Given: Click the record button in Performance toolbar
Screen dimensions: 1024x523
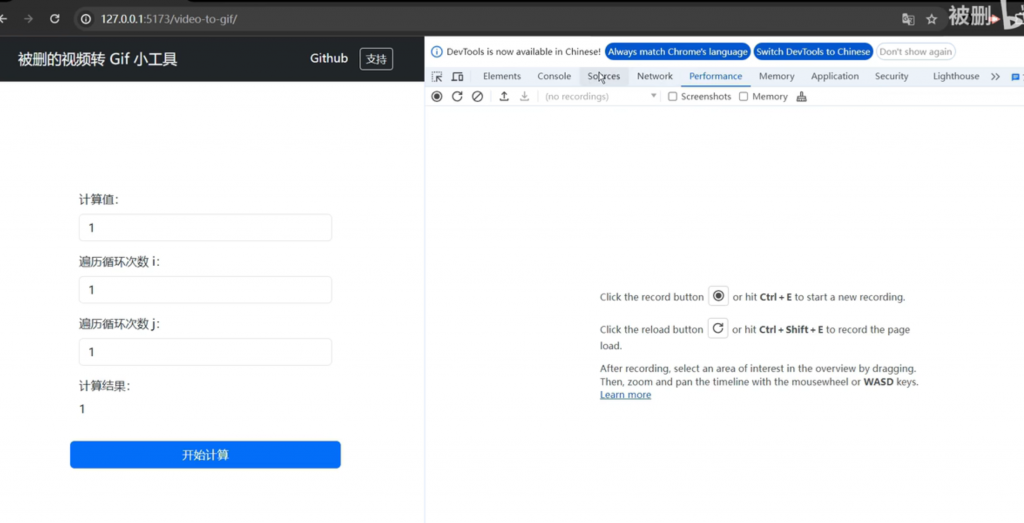Looking at the screenshot, I should point(437,97).
